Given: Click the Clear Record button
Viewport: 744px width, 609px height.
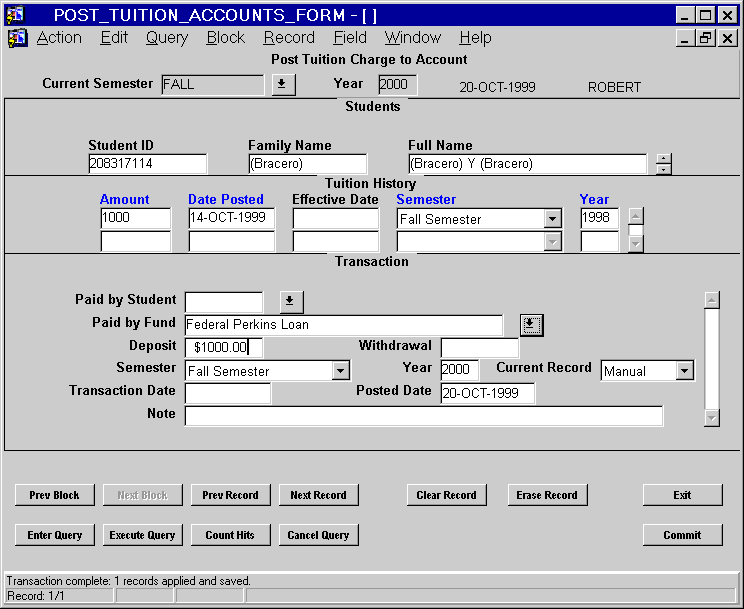Looking at the screenshot, I should pos(446,495).
